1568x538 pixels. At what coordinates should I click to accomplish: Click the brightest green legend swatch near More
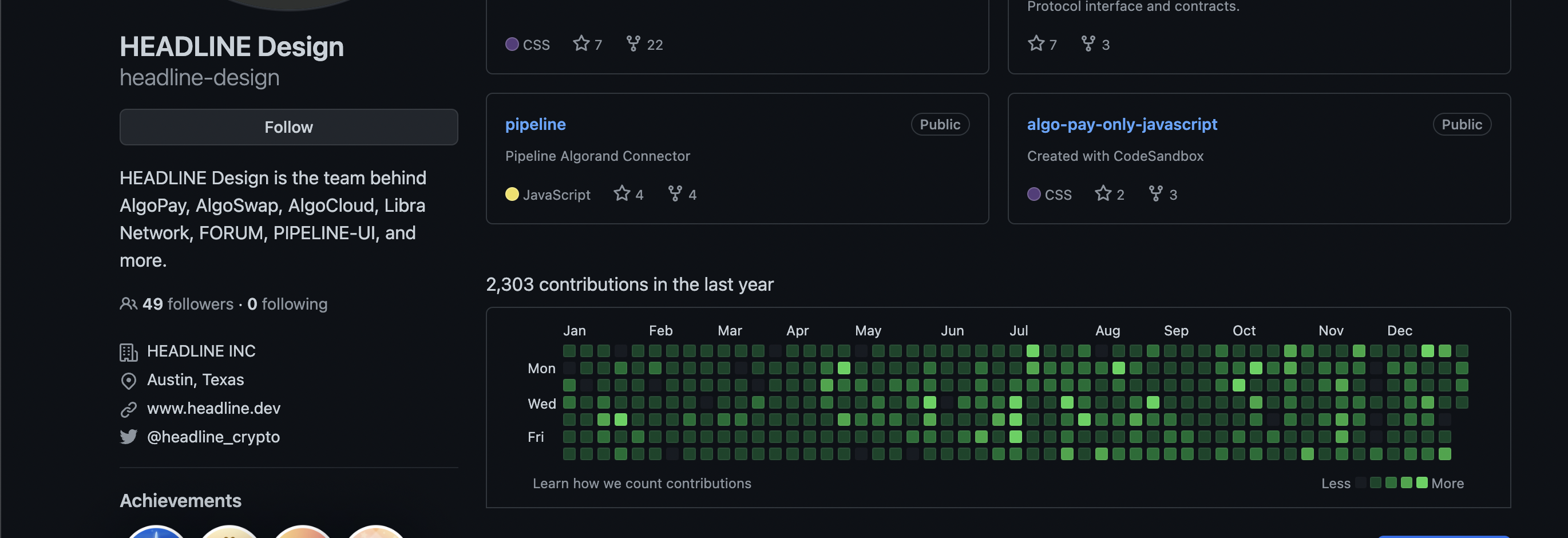click(x=1422, y=482)
